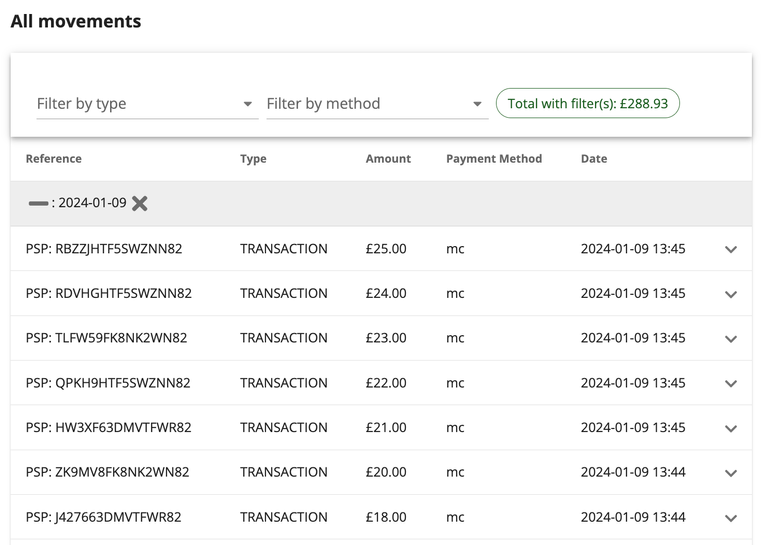The width and height of the screenshot is (761, 545).
Task: Expand the ZK9MV8FK8NK2WN82 row chevron
Action: (x=730, y=473)
